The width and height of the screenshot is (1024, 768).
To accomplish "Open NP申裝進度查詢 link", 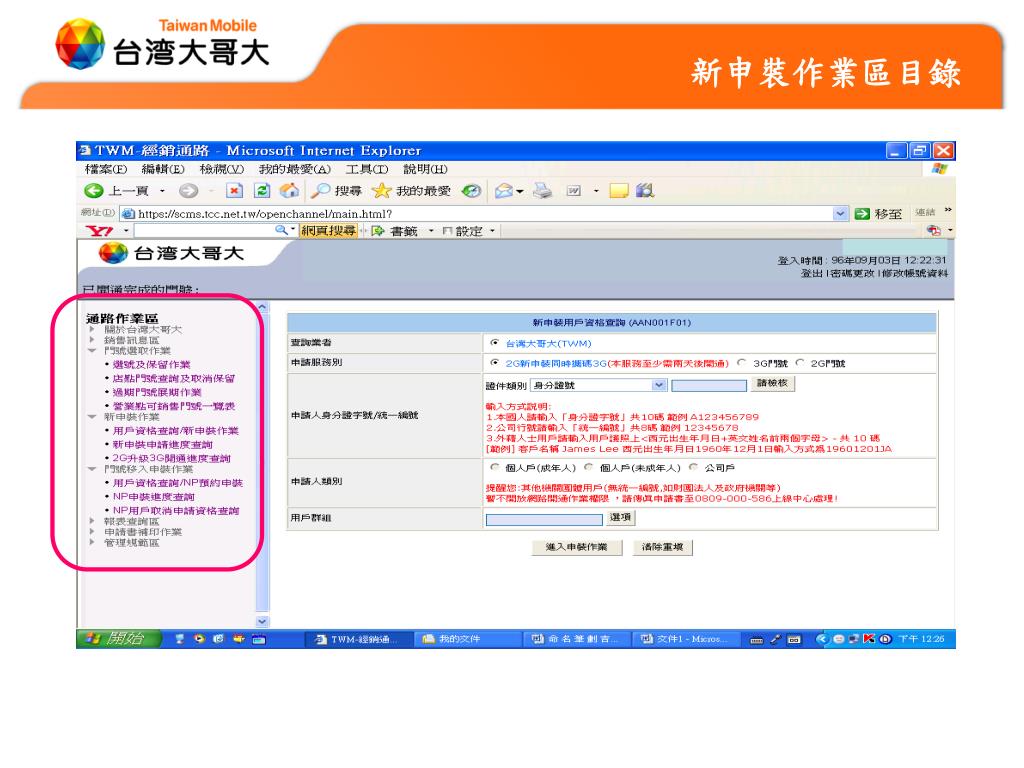I will click(153, 497).
